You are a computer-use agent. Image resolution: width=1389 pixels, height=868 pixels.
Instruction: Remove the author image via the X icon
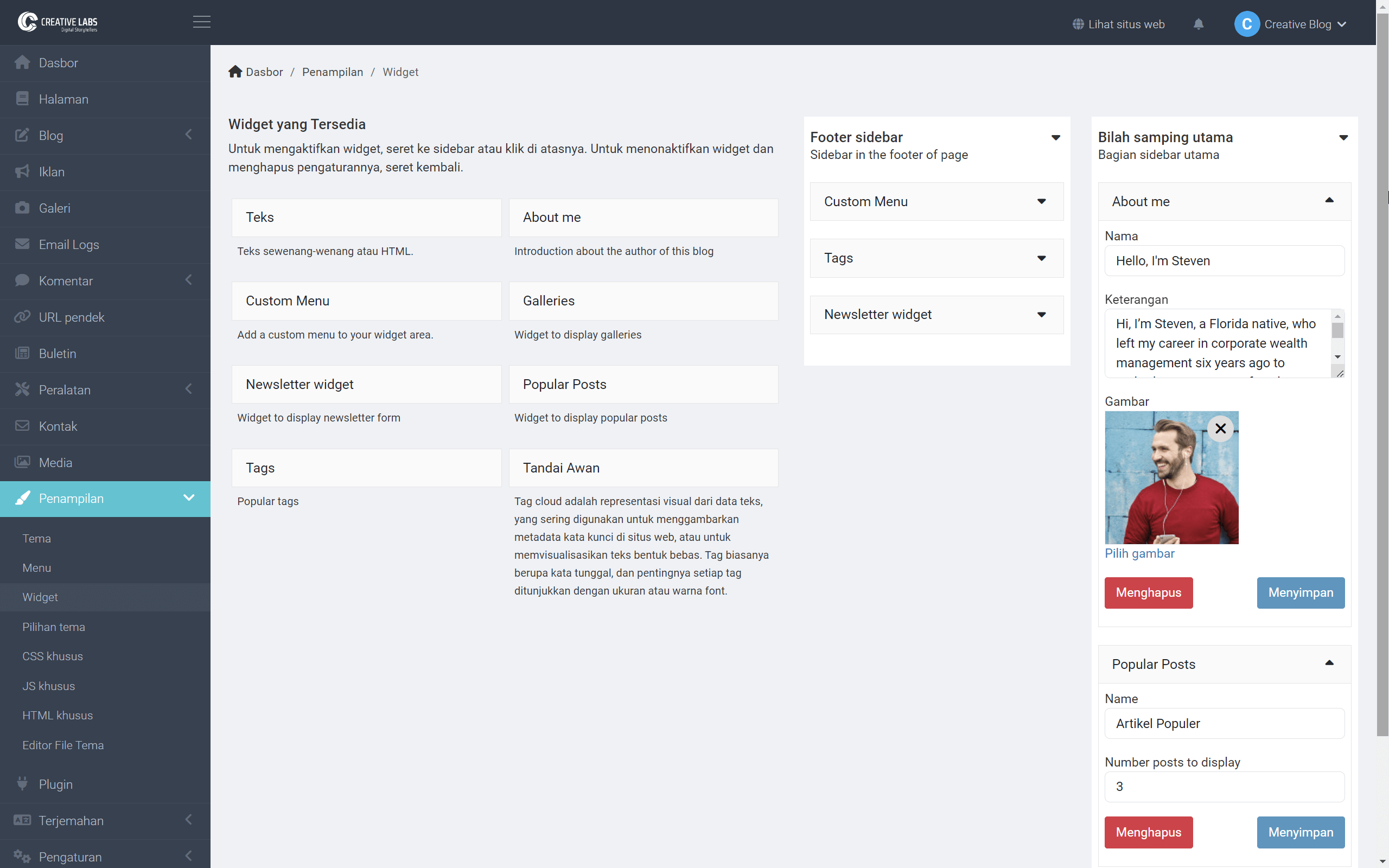(1220, 428)
